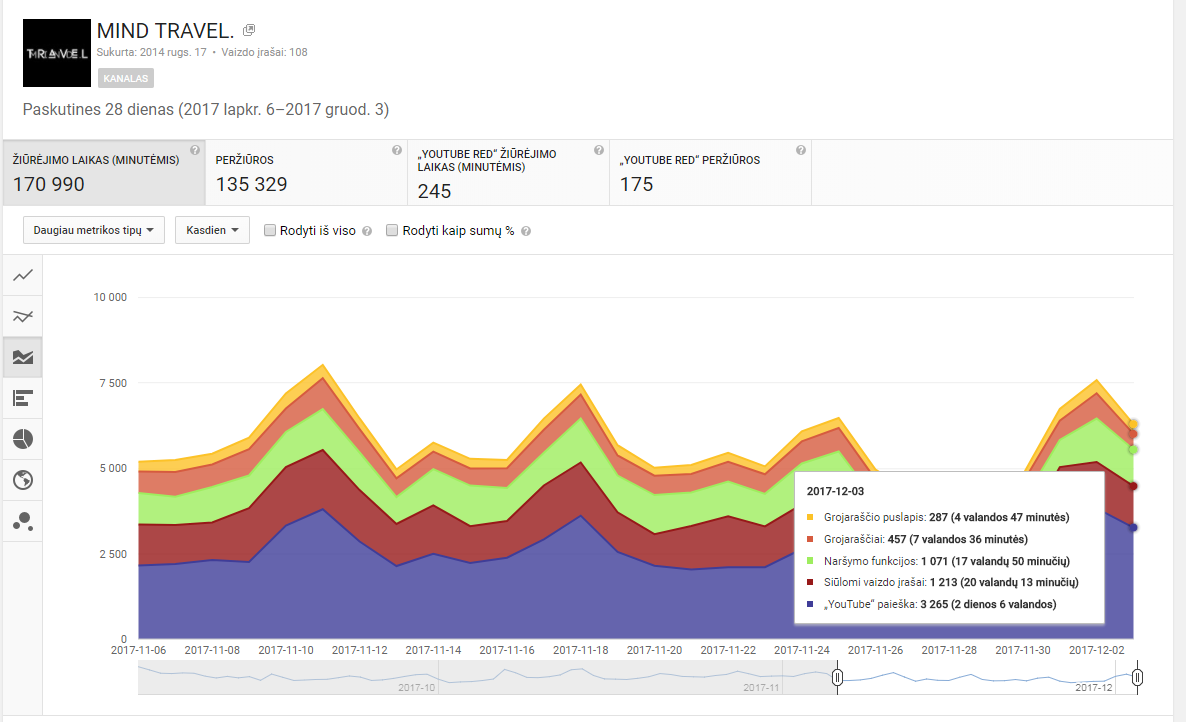Open the interactive map globe icon
Viewport: 1186px width, 722px height.
[23, 479]
